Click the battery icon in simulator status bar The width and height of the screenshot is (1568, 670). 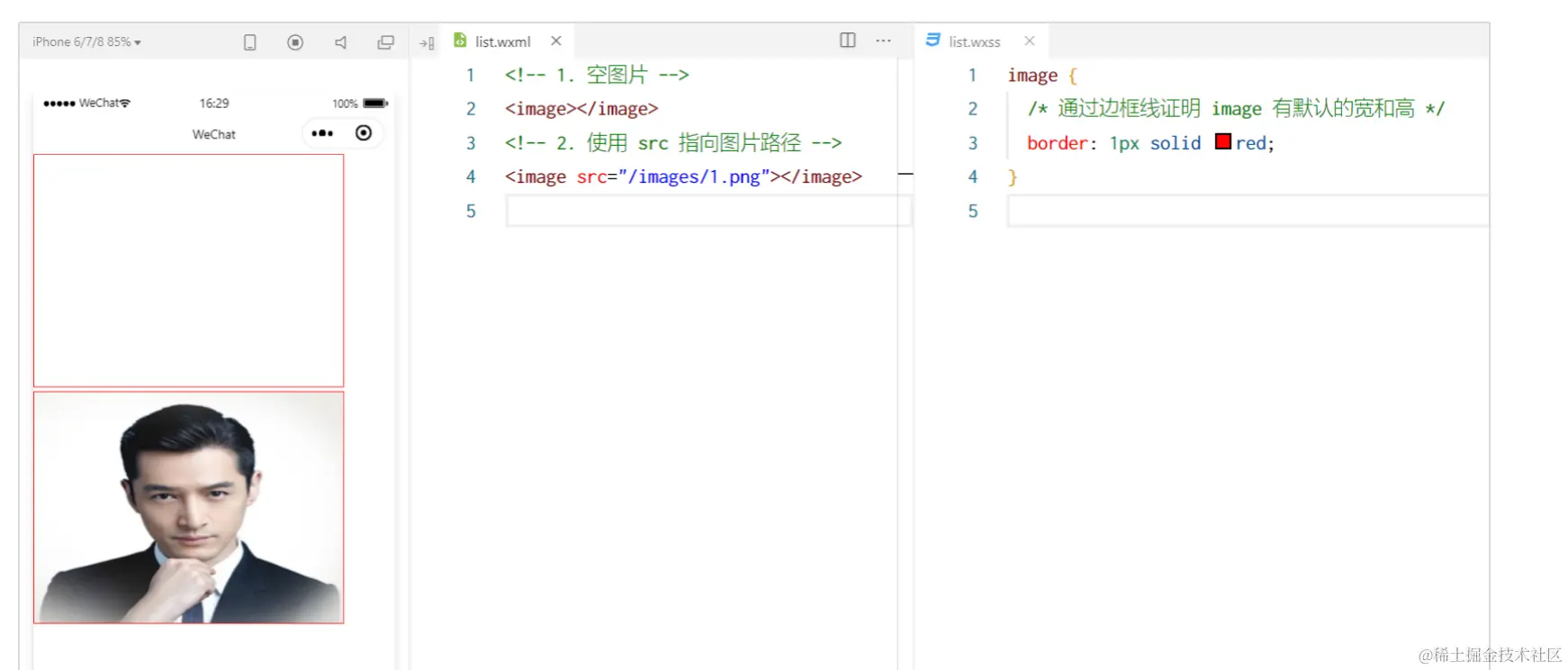click(x=375, y=104)
